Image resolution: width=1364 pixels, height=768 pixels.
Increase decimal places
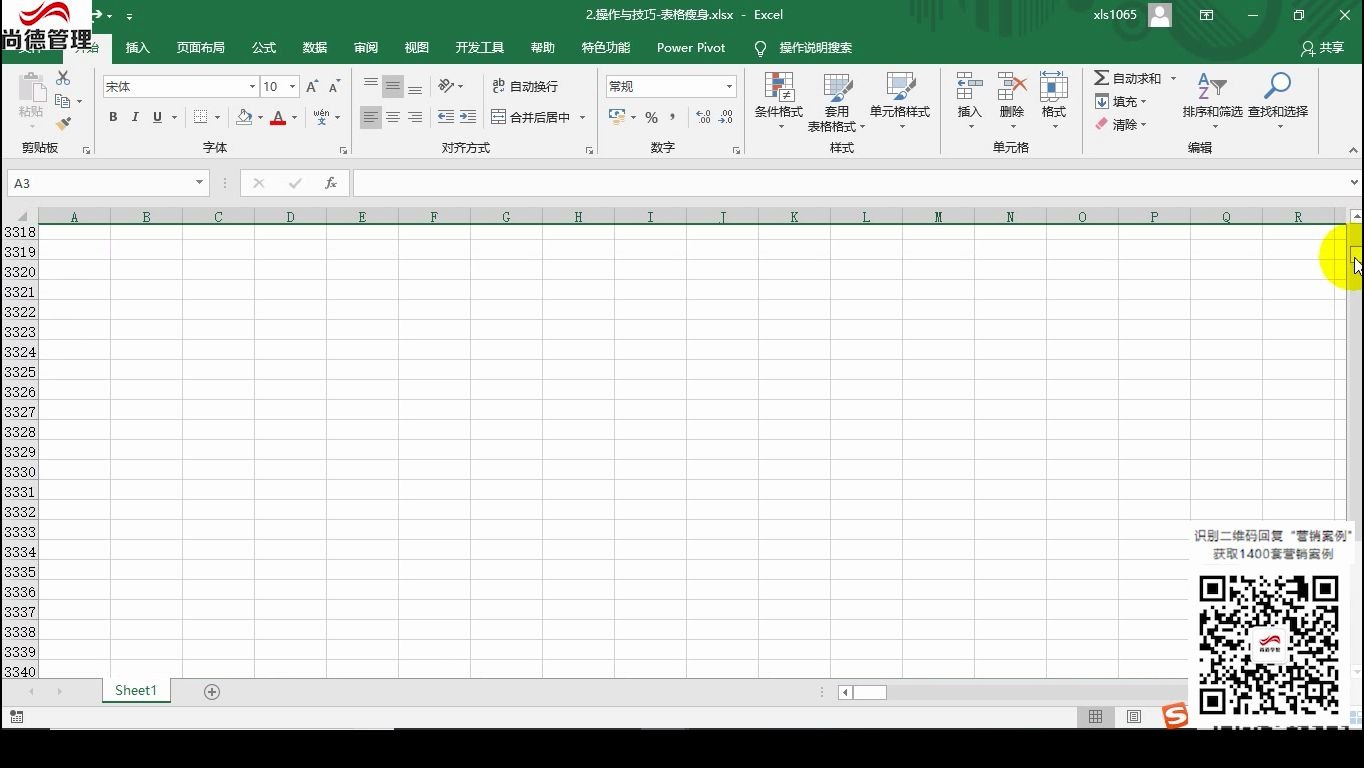[x=703, y=117]
